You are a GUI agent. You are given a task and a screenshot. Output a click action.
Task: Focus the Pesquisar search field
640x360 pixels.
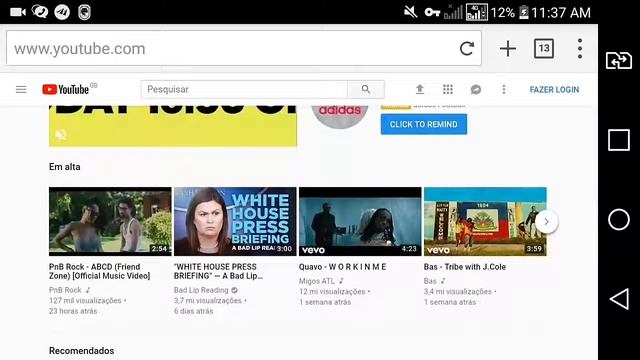pos(244,89)
